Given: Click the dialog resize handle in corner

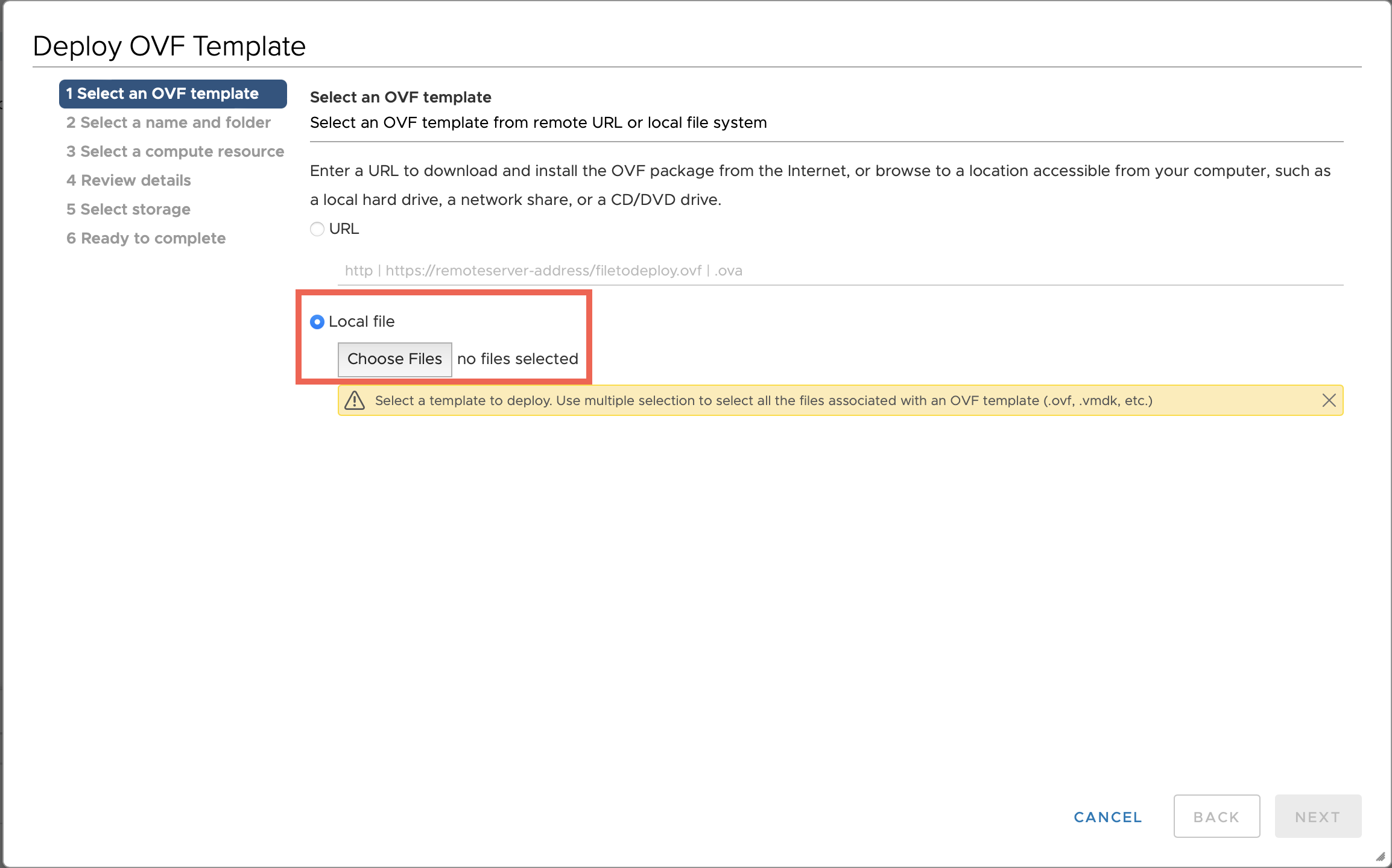Looking at the screenshot, I should 1381,857.
